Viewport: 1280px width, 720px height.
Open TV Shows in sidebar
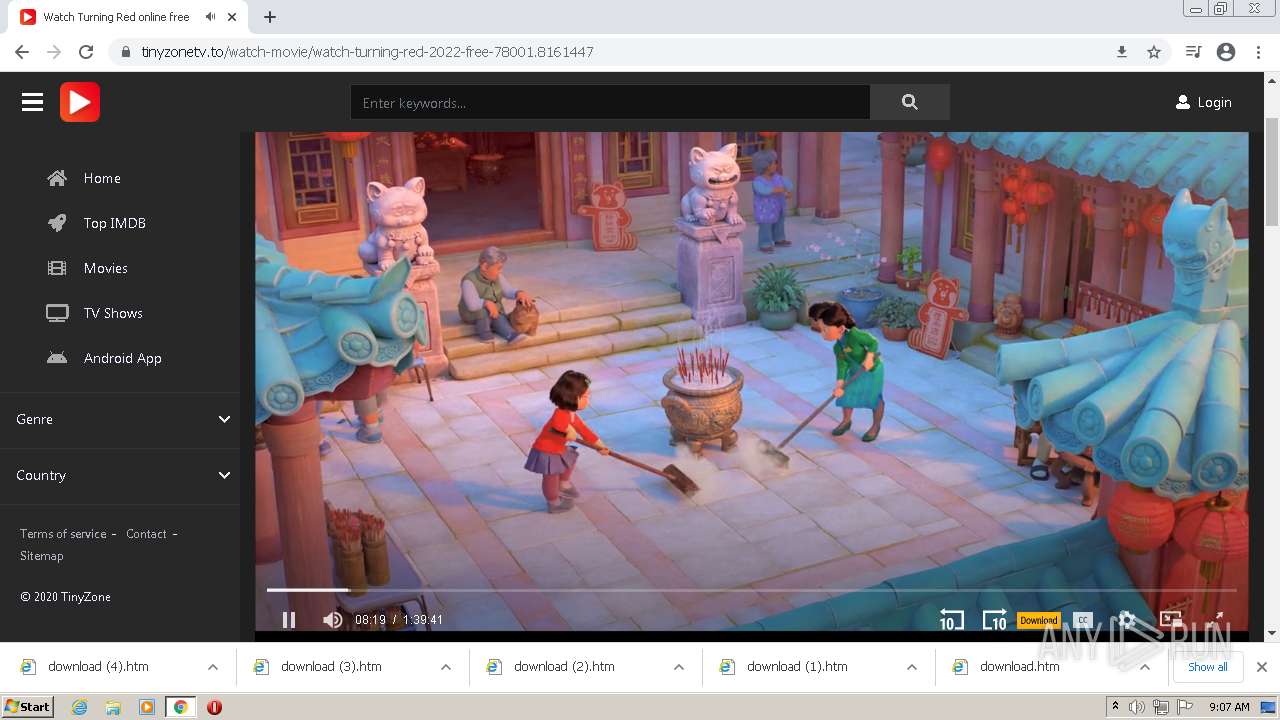click(x=95, y=313)
